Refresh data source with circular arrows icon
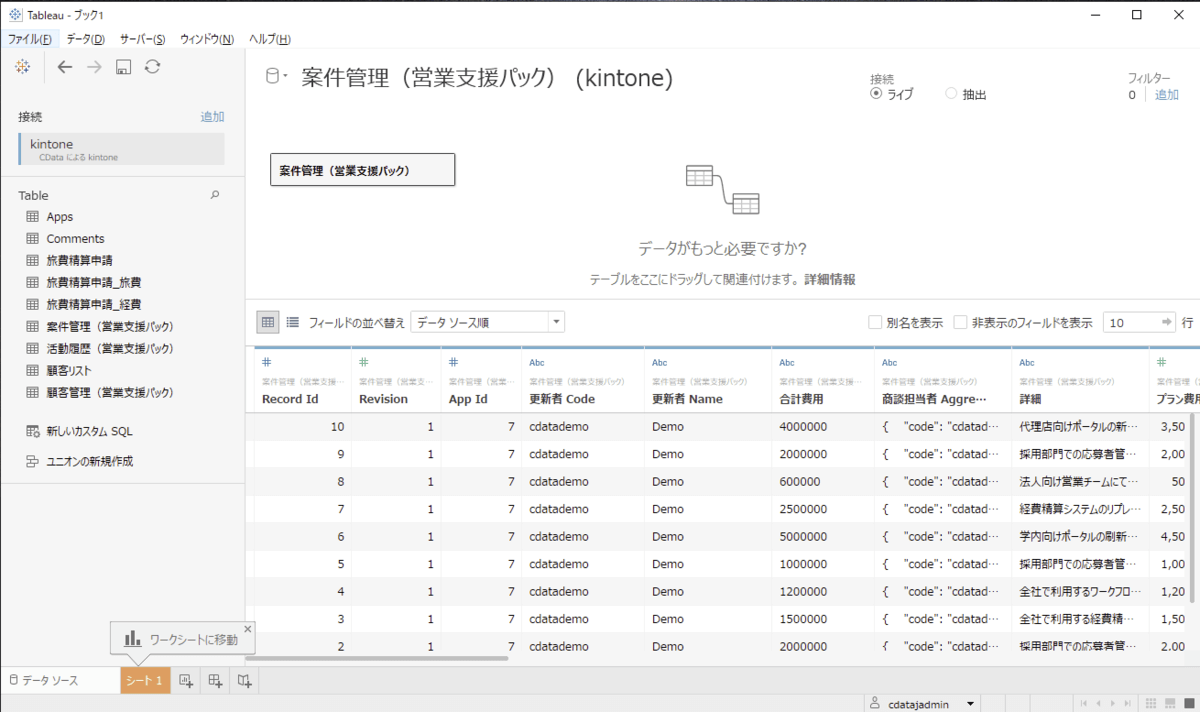 tap(152, 67)
